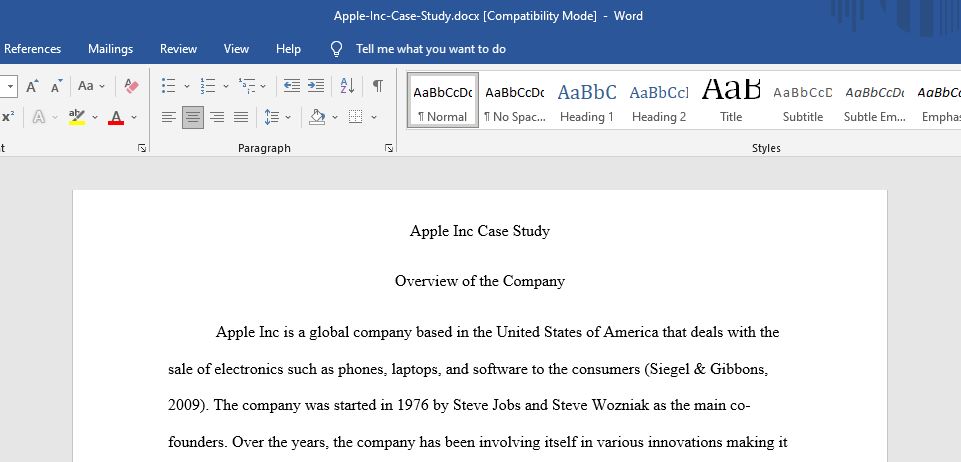Expand the line spacing dropdown arrow
The width and height of the screenshot is (961, 462).
[287, 117]
